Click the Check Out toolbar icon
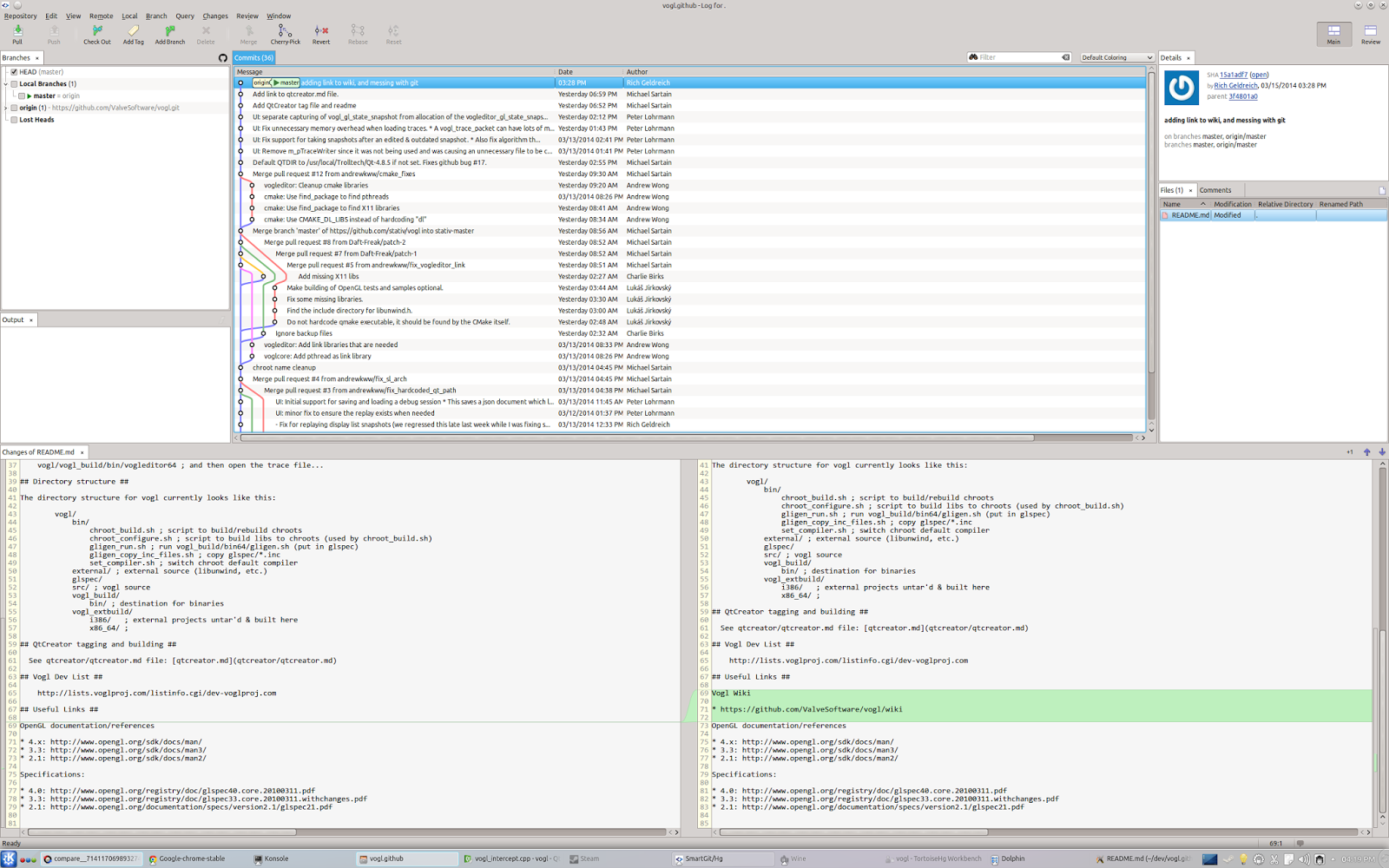1389x868 pixels. pyautogui.click(x=97, y=34)
